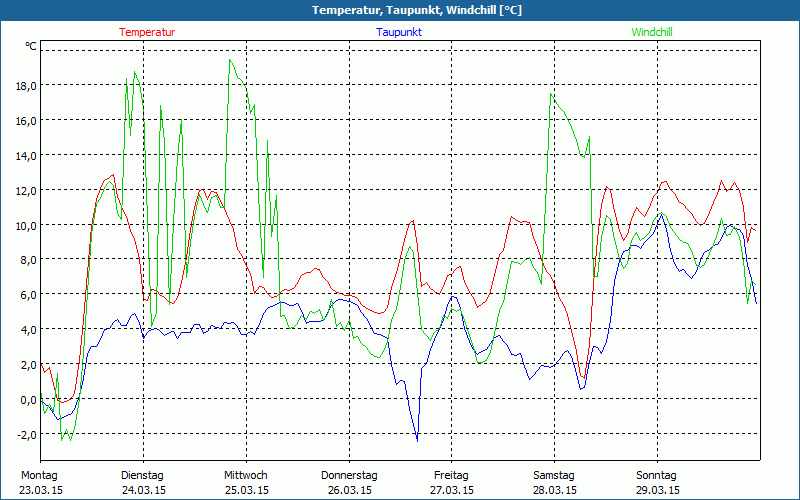800x500 pixels.
Task: Select the Dienstag day label
Action: (x=142, y=475)
